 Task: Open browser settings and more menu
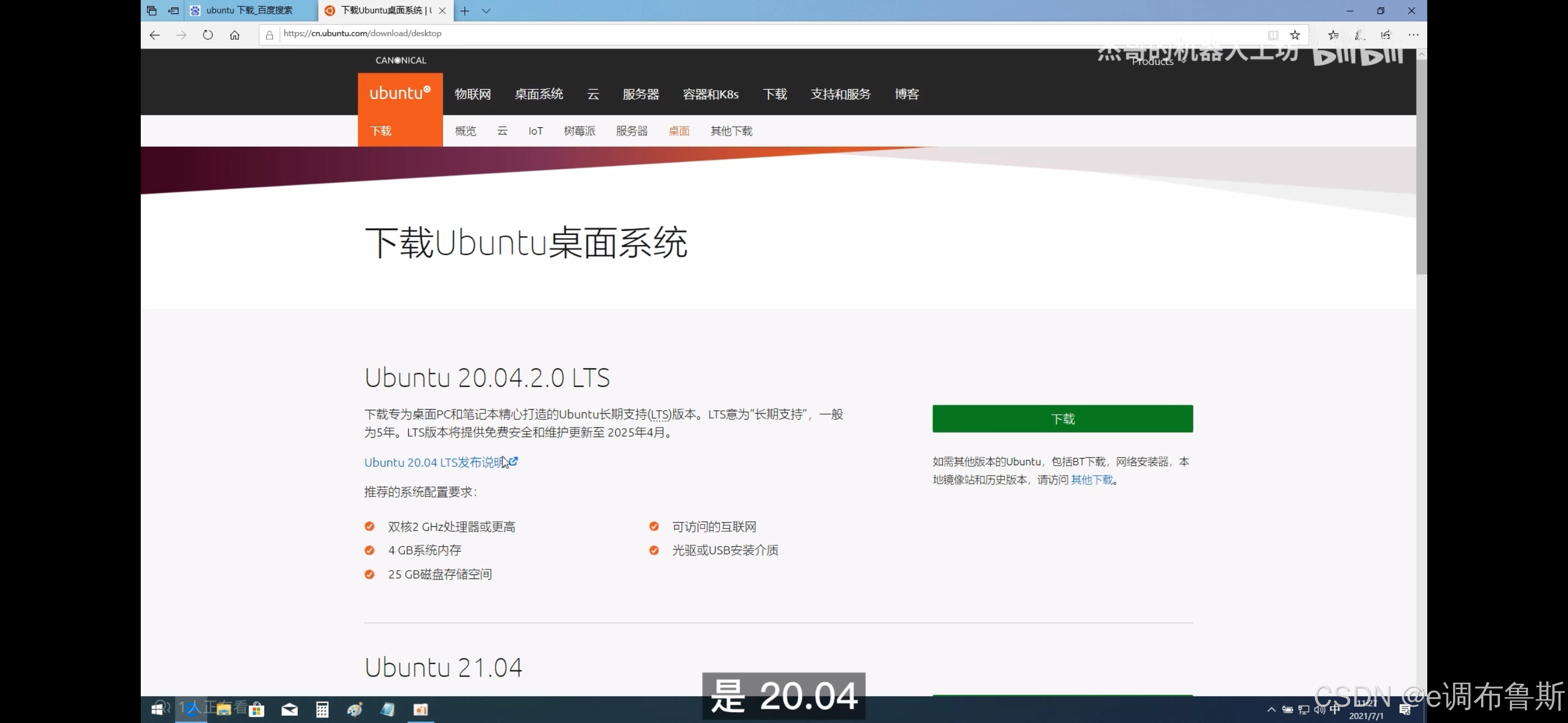(x=1413, y=35)
